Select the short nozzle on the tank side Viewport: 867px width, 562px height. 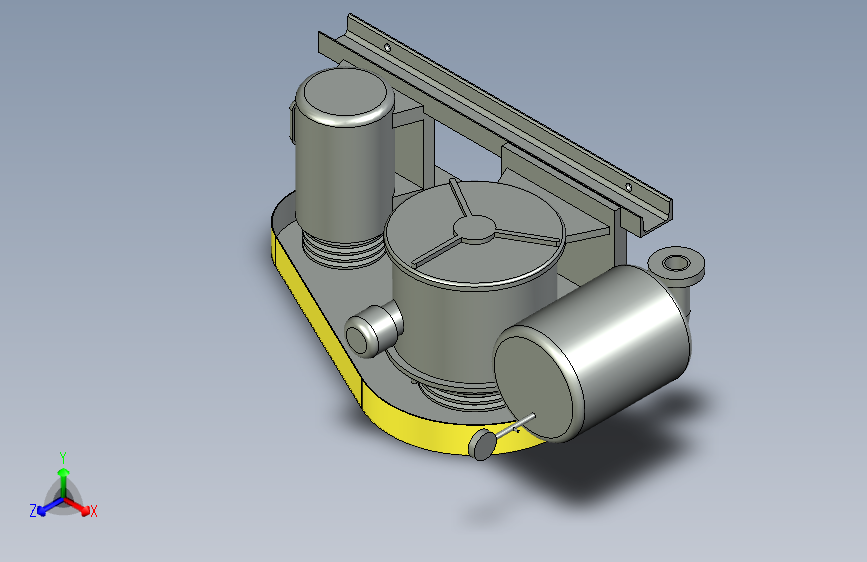[373, 330]
